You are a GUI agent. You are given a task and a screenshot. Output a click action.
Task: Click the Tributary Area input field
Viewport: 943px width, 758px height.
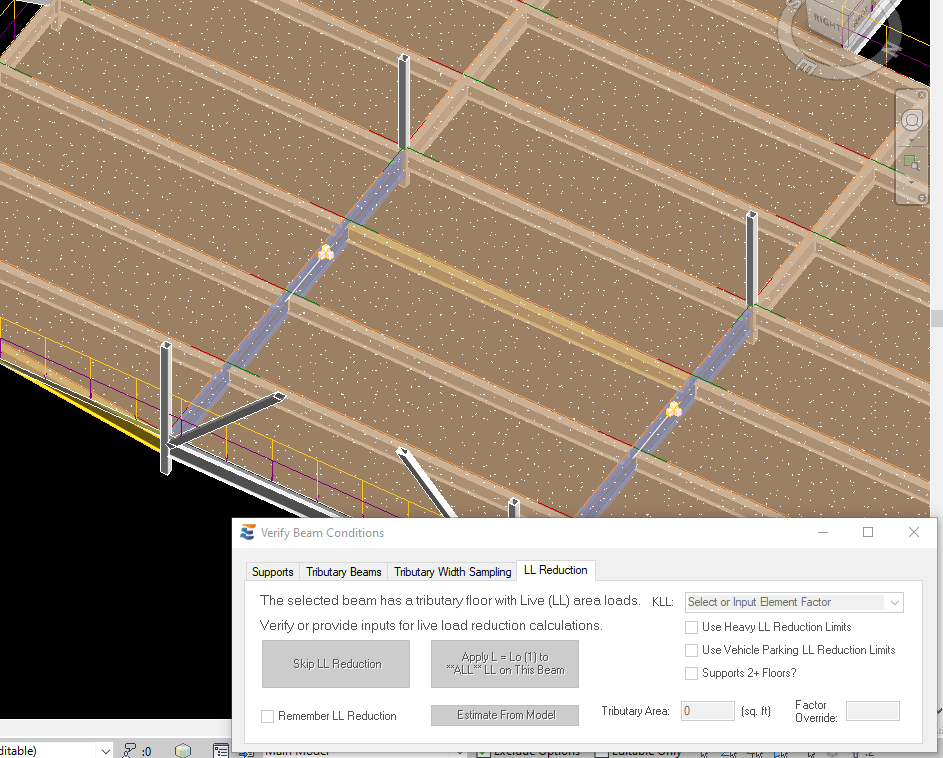click(x=708, y=711)
